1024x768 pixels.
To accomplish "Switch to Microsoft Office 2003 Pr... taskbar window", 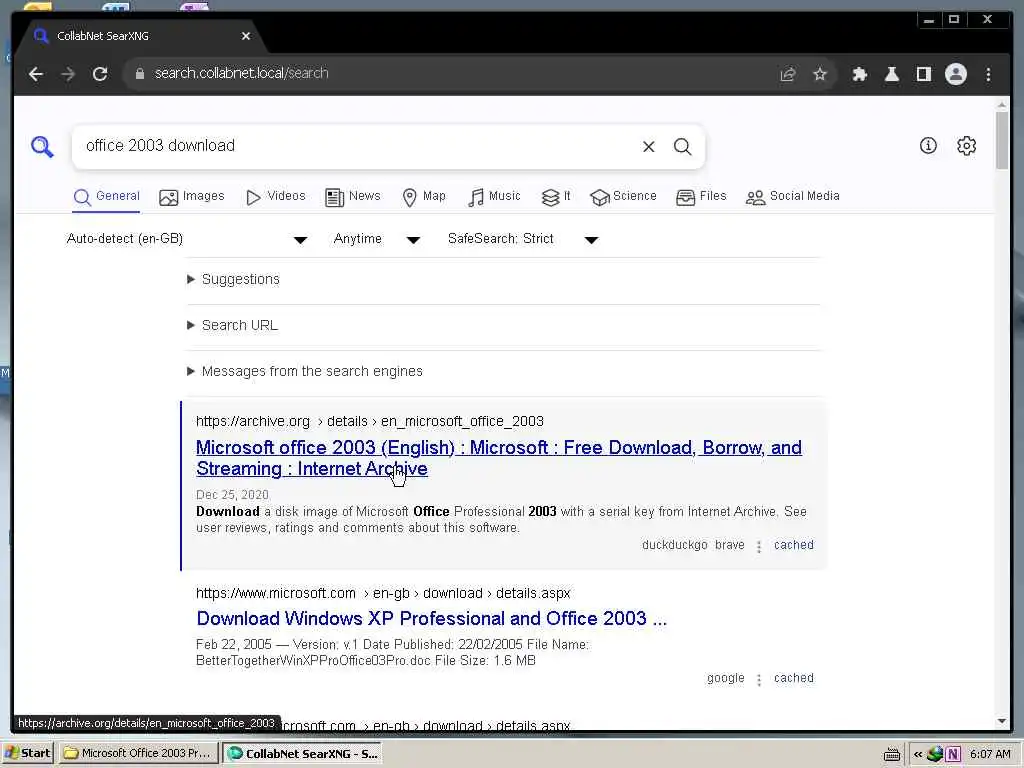I will click(x=138, y=754).
